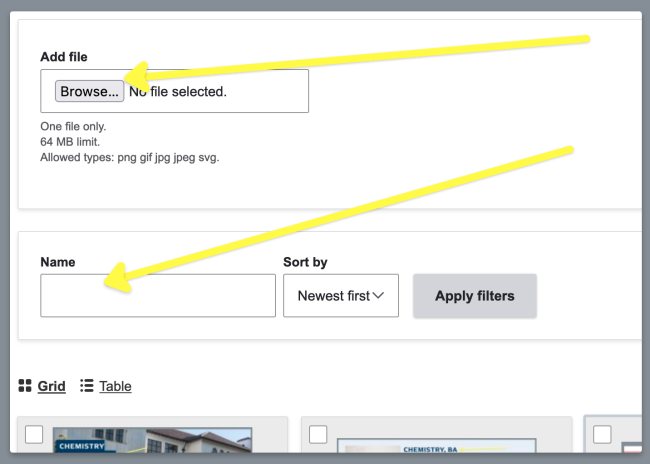
Task: Open the Chemistry, BA thumbnail
Action: (436, 452)
